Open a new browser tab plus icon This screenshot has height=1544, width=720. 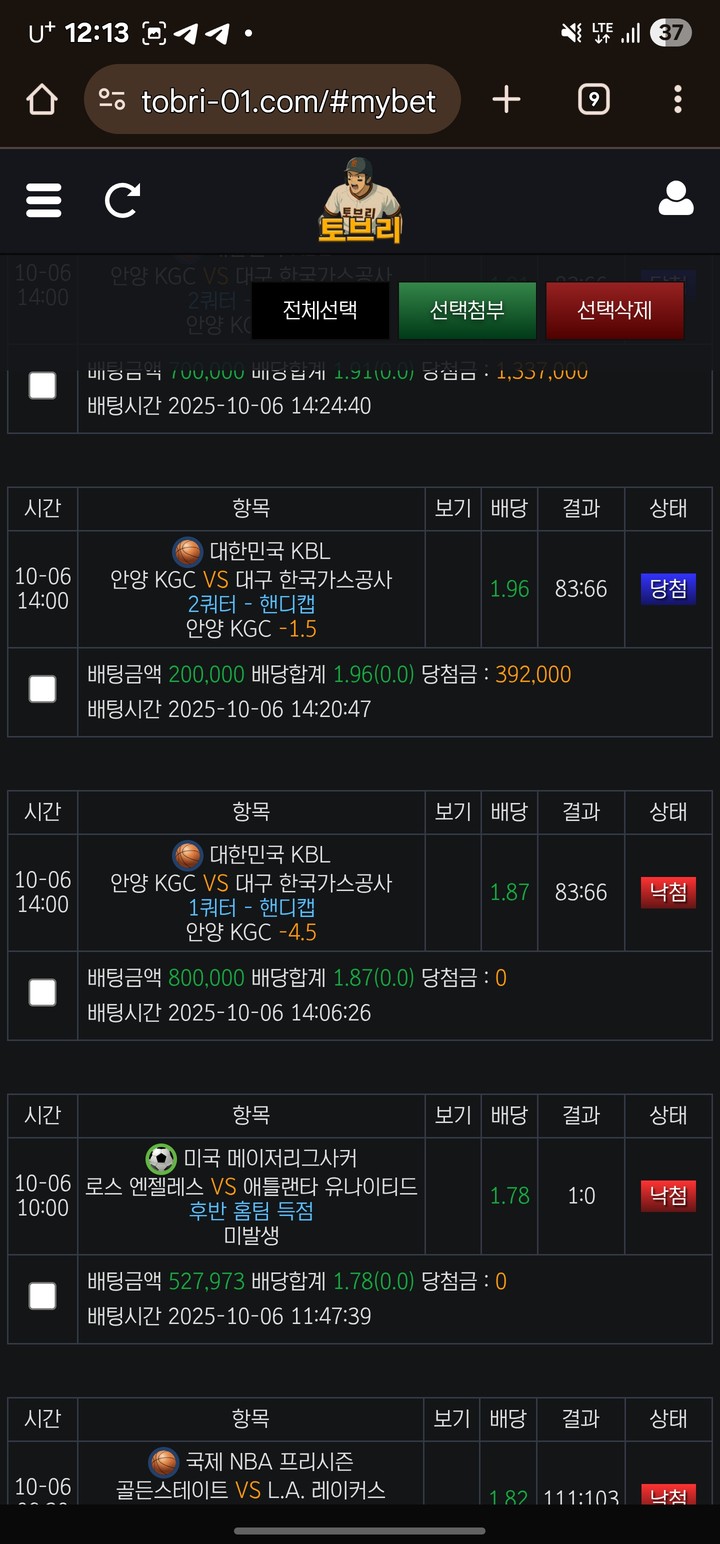507,99
